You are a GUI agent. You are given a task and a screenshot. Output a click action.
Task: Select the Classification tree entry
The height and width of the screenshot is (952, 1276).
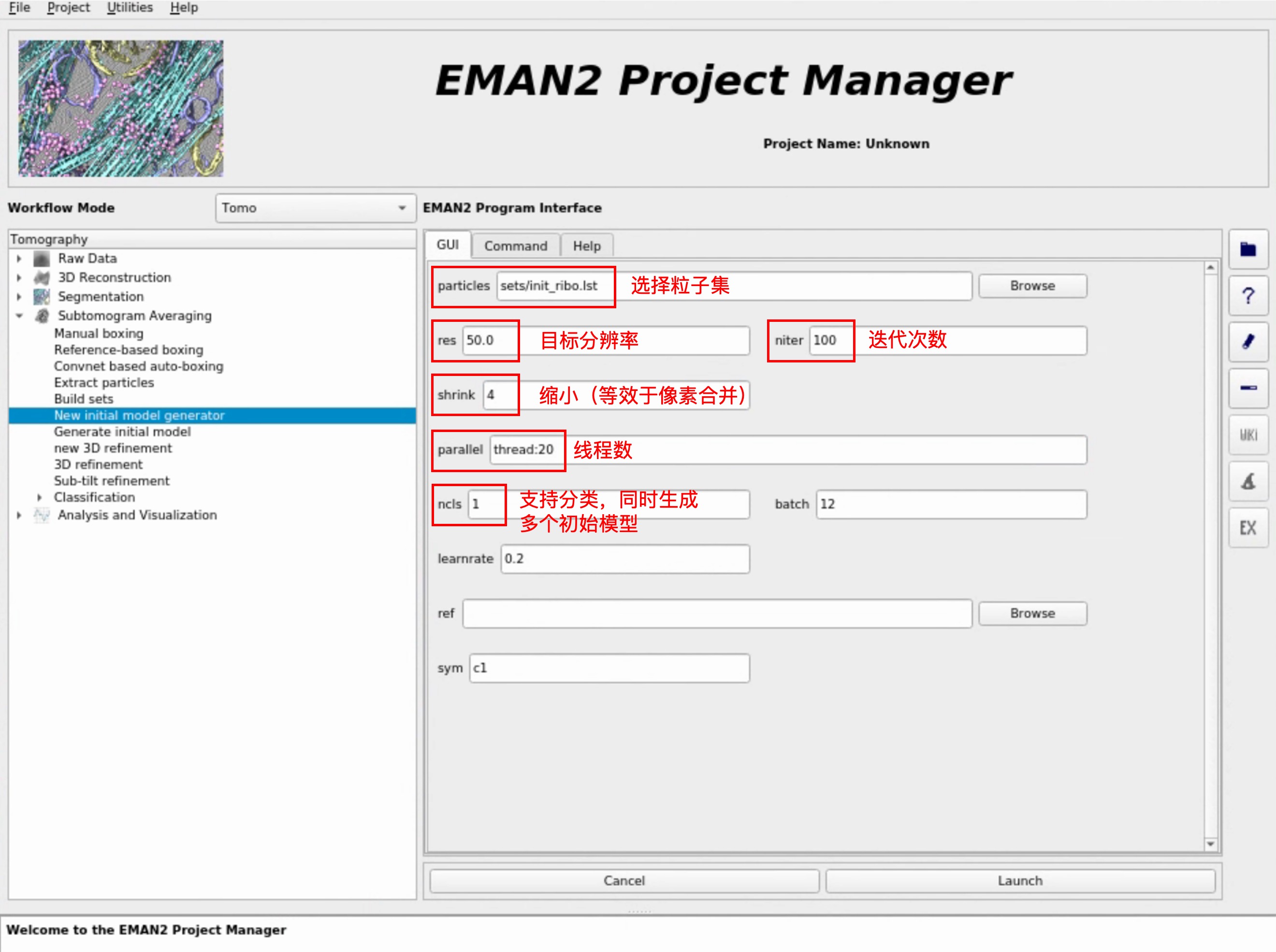coord(95,497)
